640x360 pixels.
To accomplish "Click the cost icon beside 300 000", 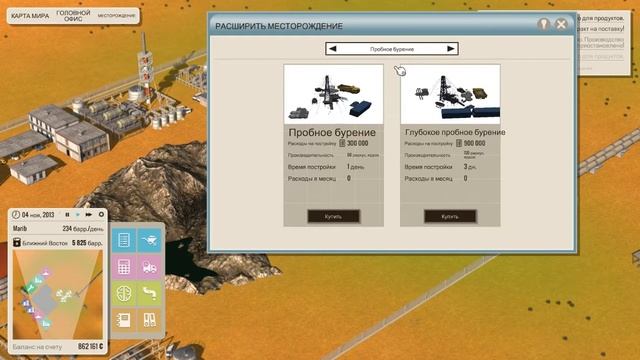I will coord(342,143).
